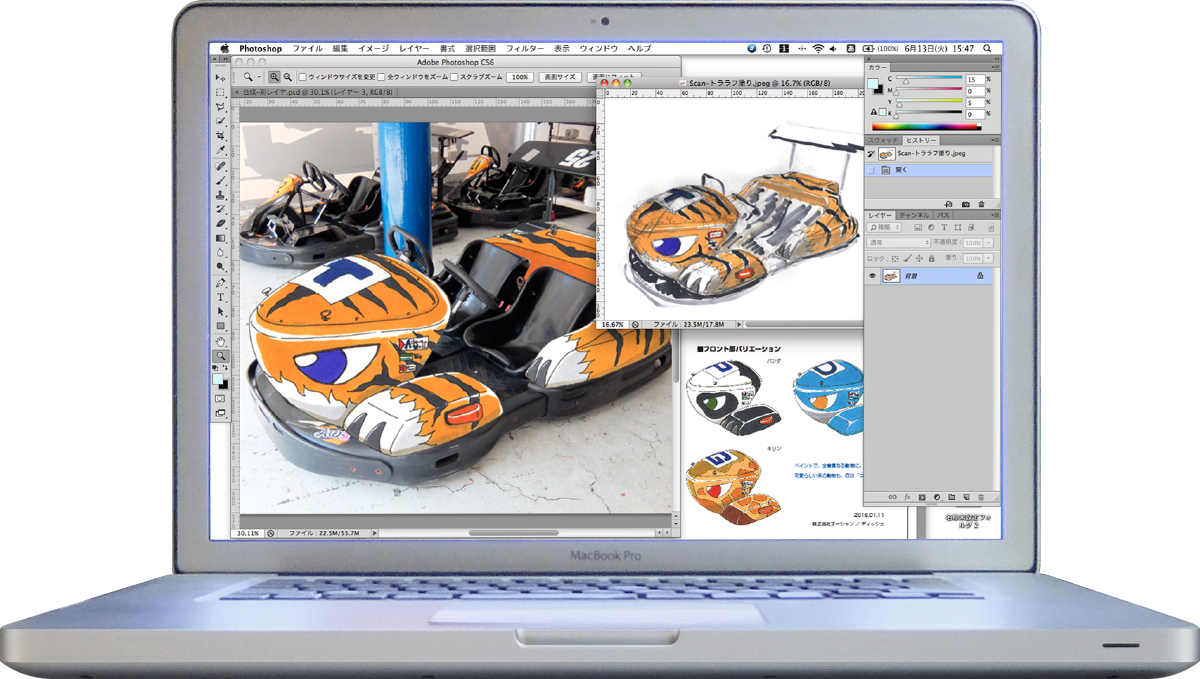Viewport: 1200px width, 679px height.
Task: Click the History panel new snapshot camera icon
Action: [966, 204]
